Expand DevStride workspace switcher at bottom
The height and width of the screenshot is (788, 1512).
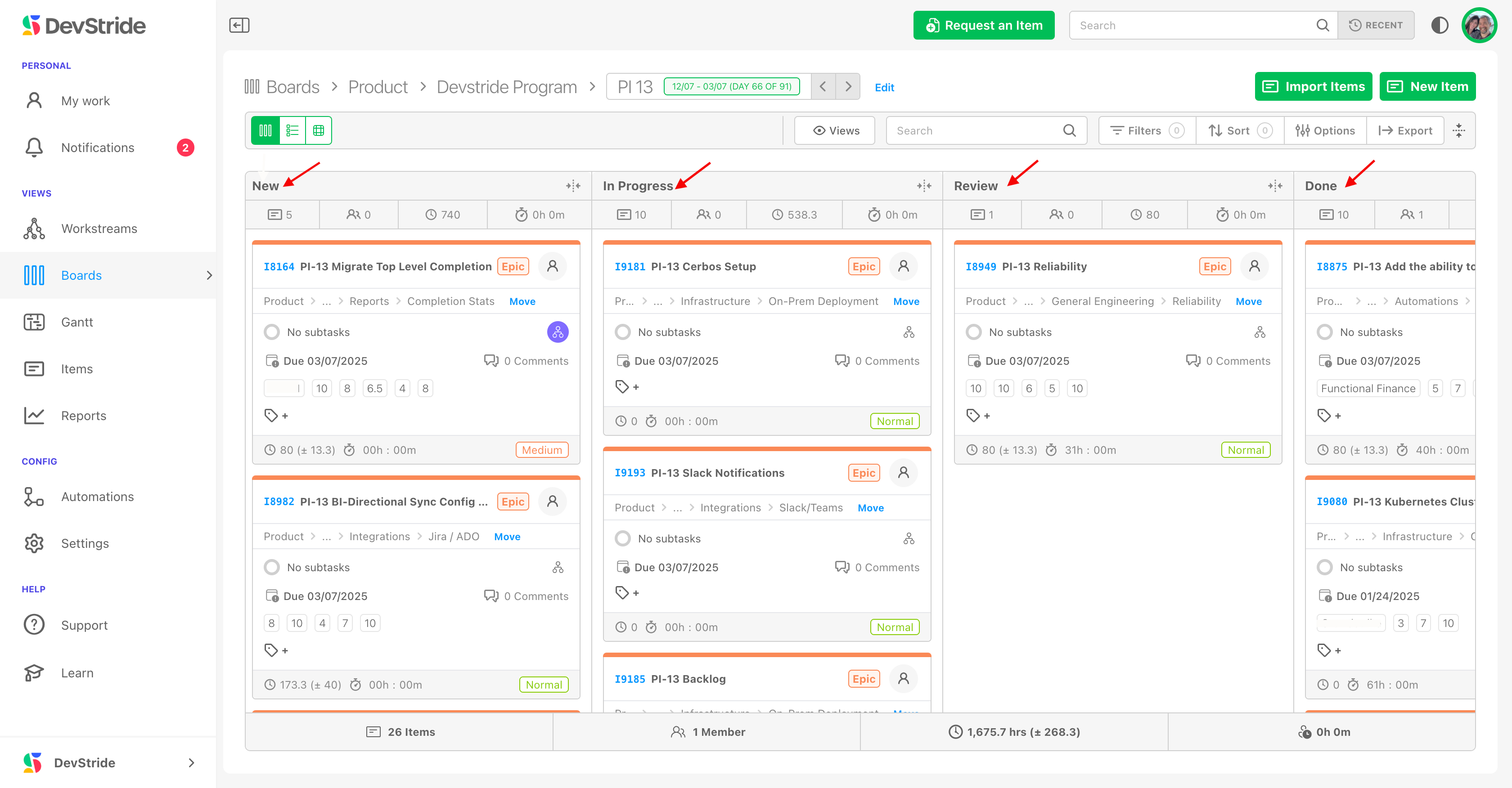(x=191, y=763)
